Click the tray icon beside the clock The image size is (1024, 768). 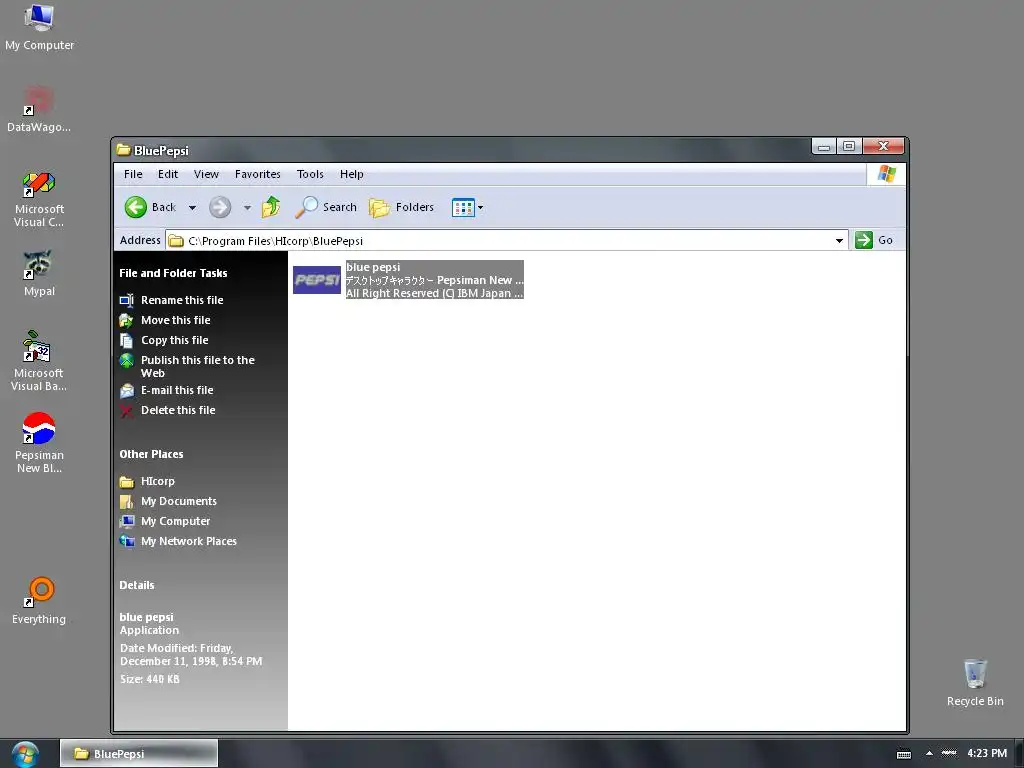pos(949,753)
